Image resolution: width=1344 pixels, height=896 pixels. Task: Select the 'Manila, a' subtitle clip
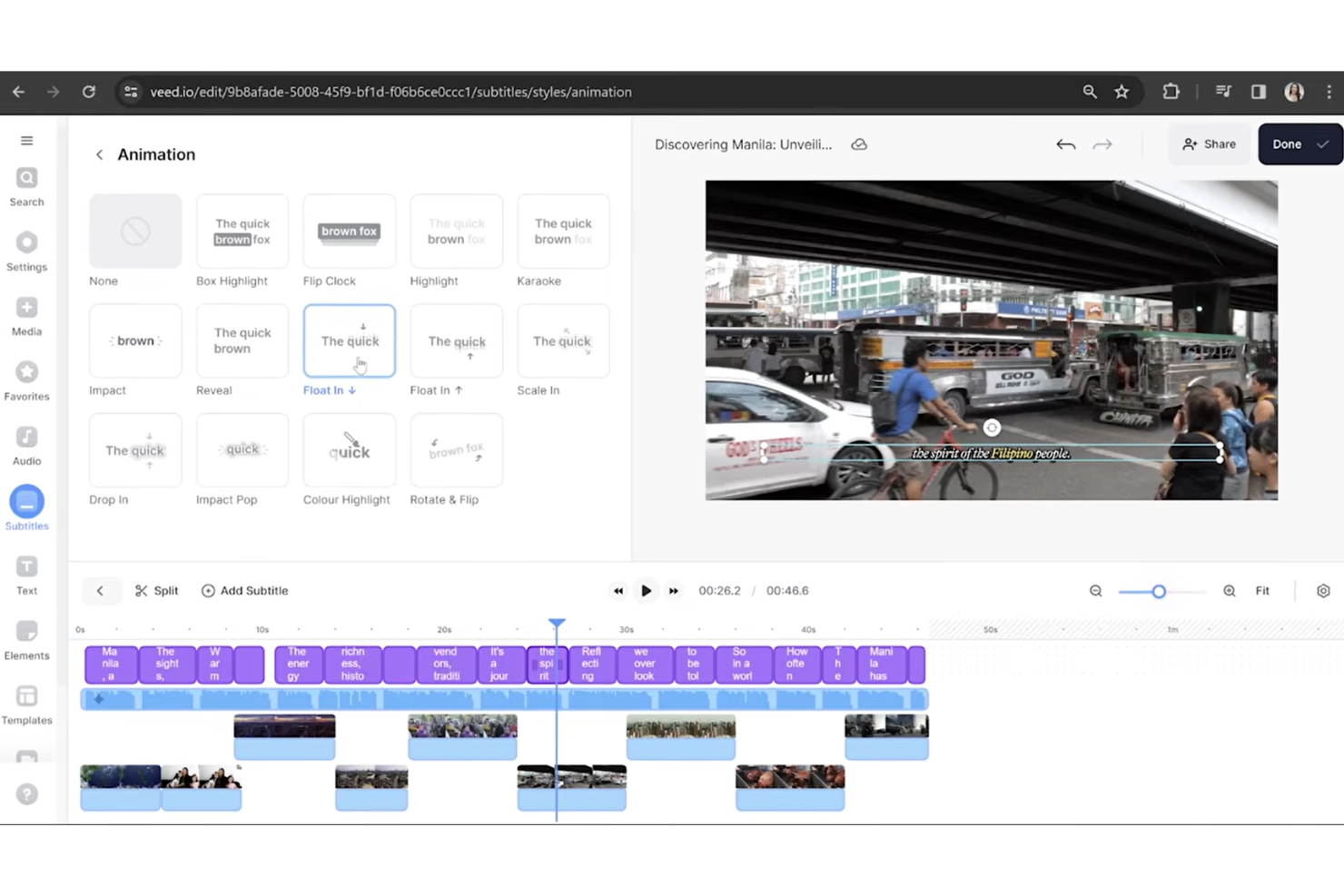pos(111,665)
